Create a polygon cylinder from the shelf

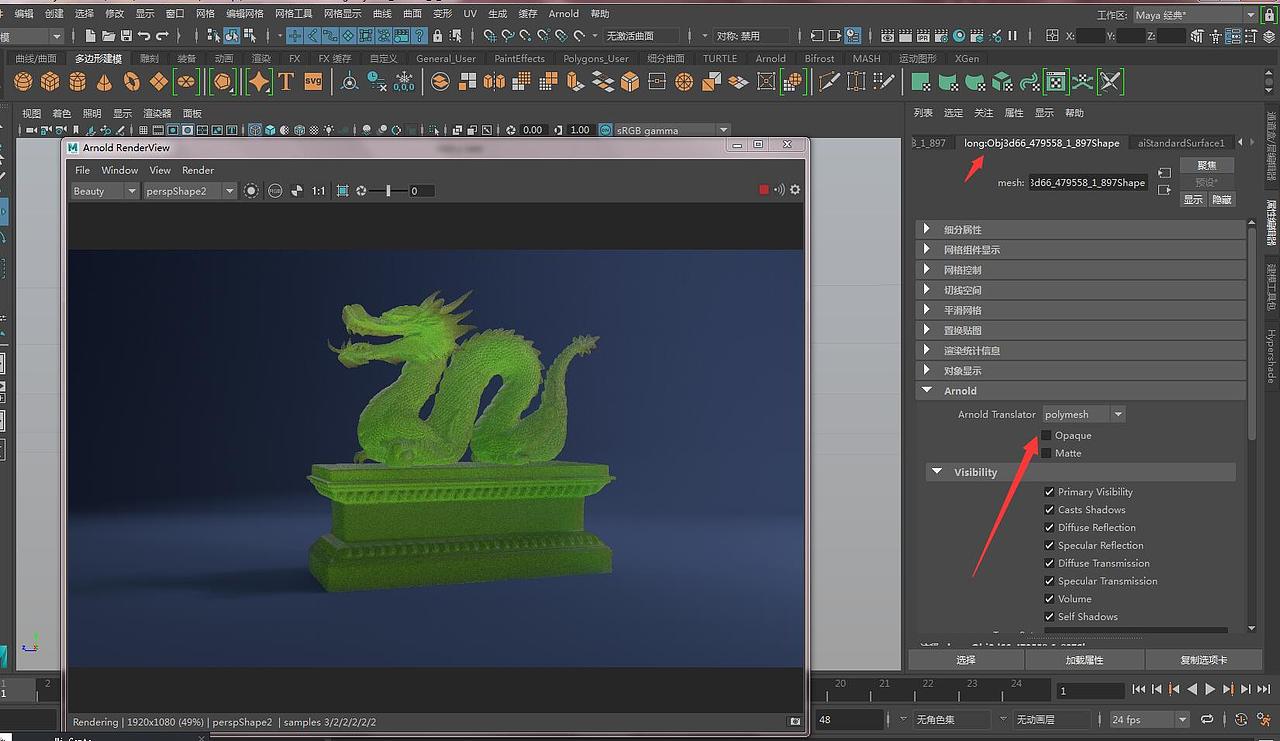77,81
